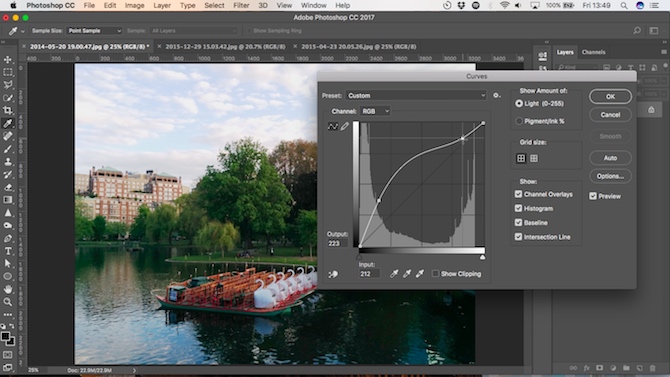
Task: Open the Layer menu
Action: [162, 6]
